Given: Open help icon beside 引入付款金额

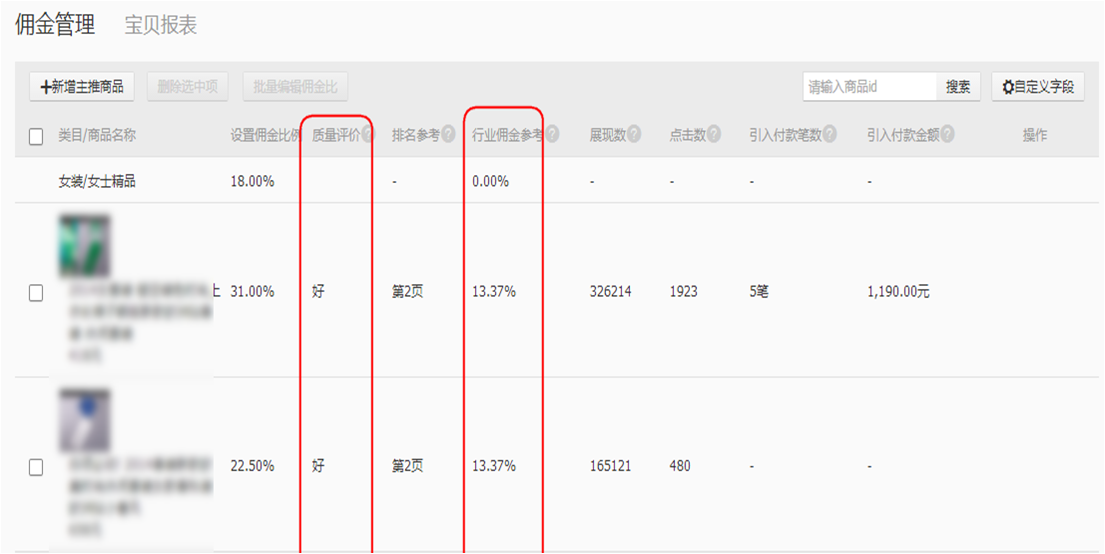Looking at the screenshot, I should [947, 135].
